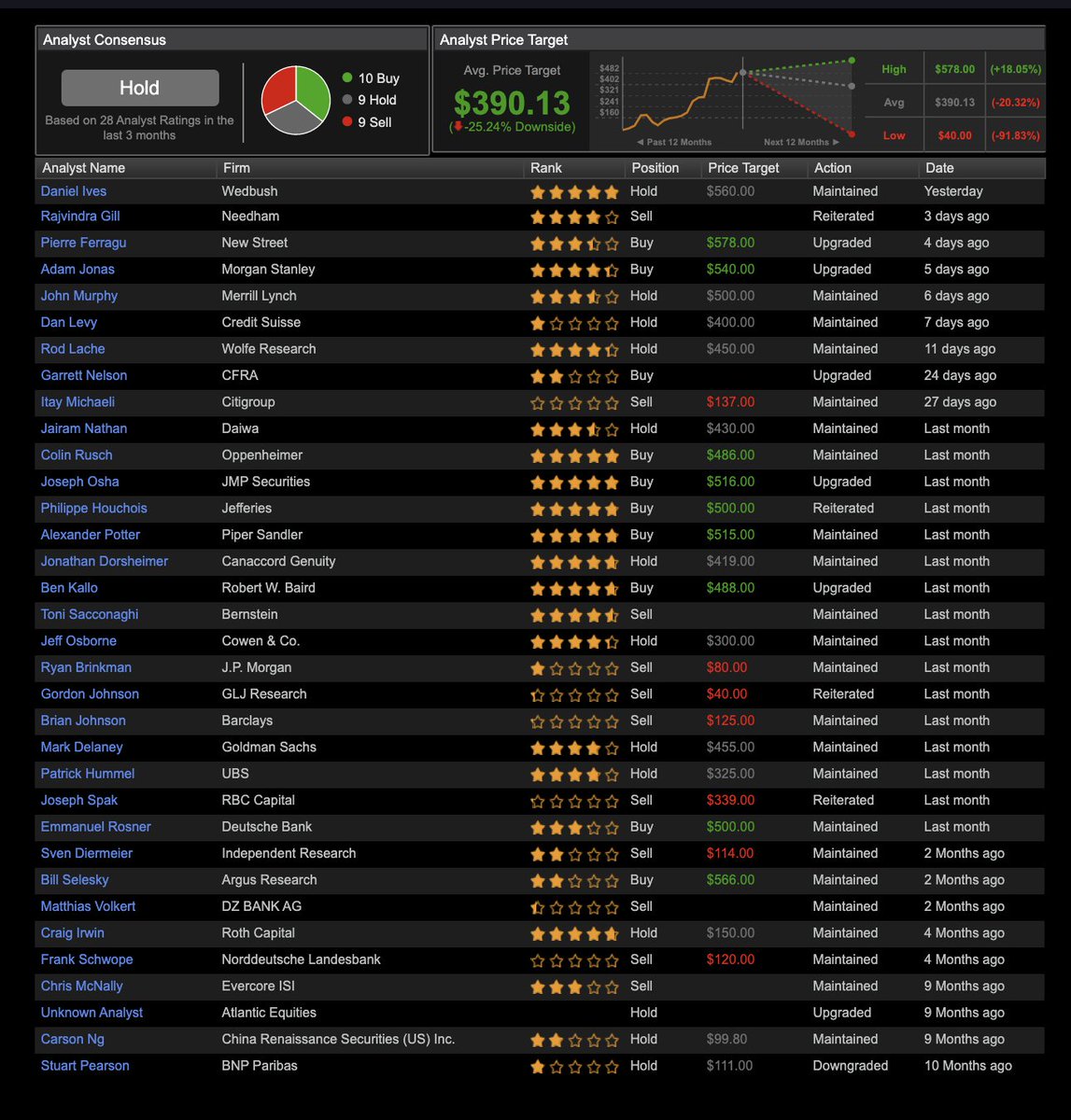Click Ben Kallo's star rating
Viewport: 1071px width, 1120px height.
click(574, 590)
